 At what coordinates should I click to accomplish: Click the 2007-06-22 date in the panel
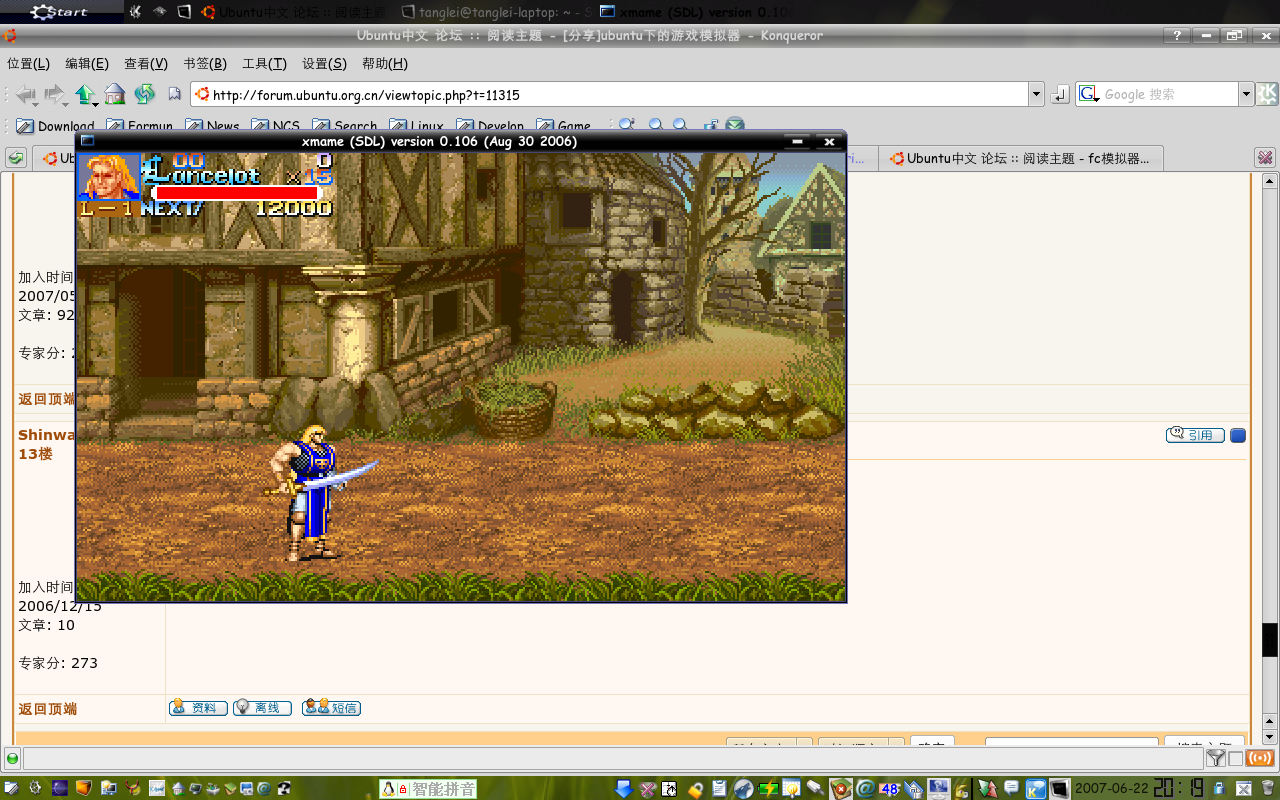(x=1112, y=789)
